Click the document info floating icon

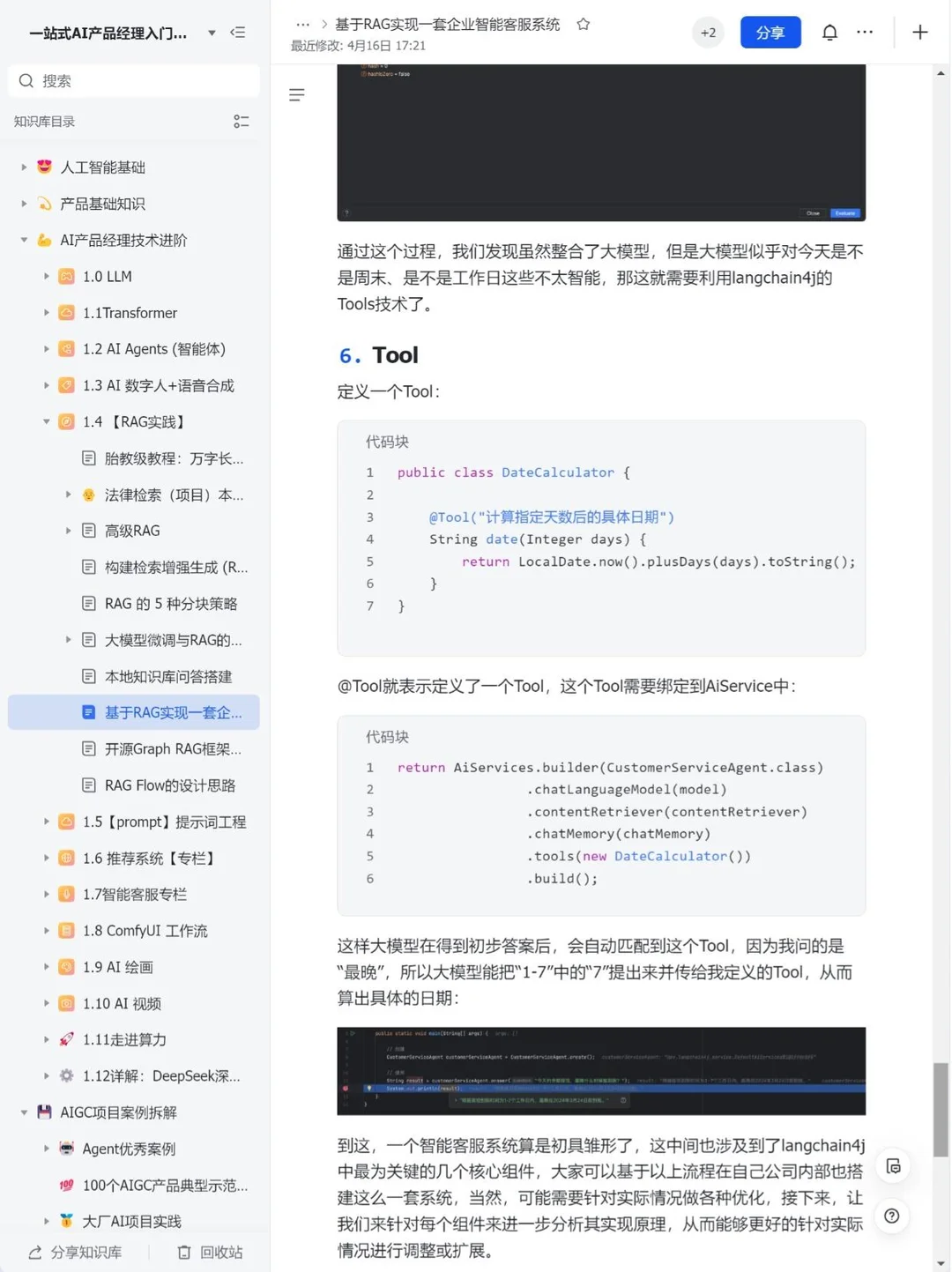(x=893, y=1166)
